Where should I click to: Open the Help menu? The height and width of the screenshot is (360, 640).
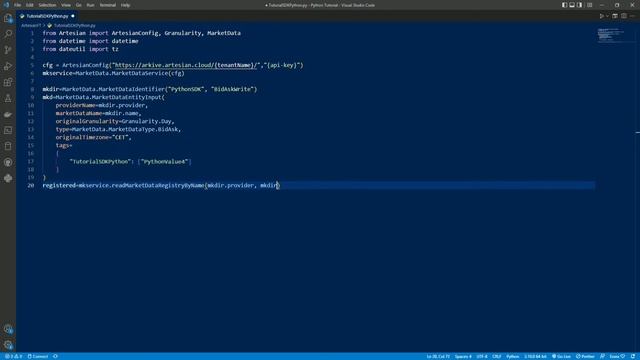(125, 5)
